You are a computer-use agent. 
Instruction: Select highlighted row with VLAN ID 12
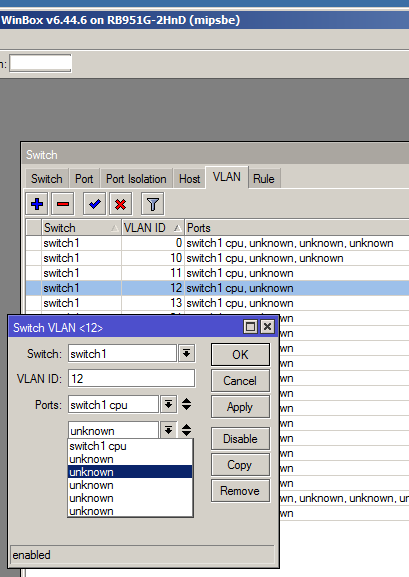[217, 288]
